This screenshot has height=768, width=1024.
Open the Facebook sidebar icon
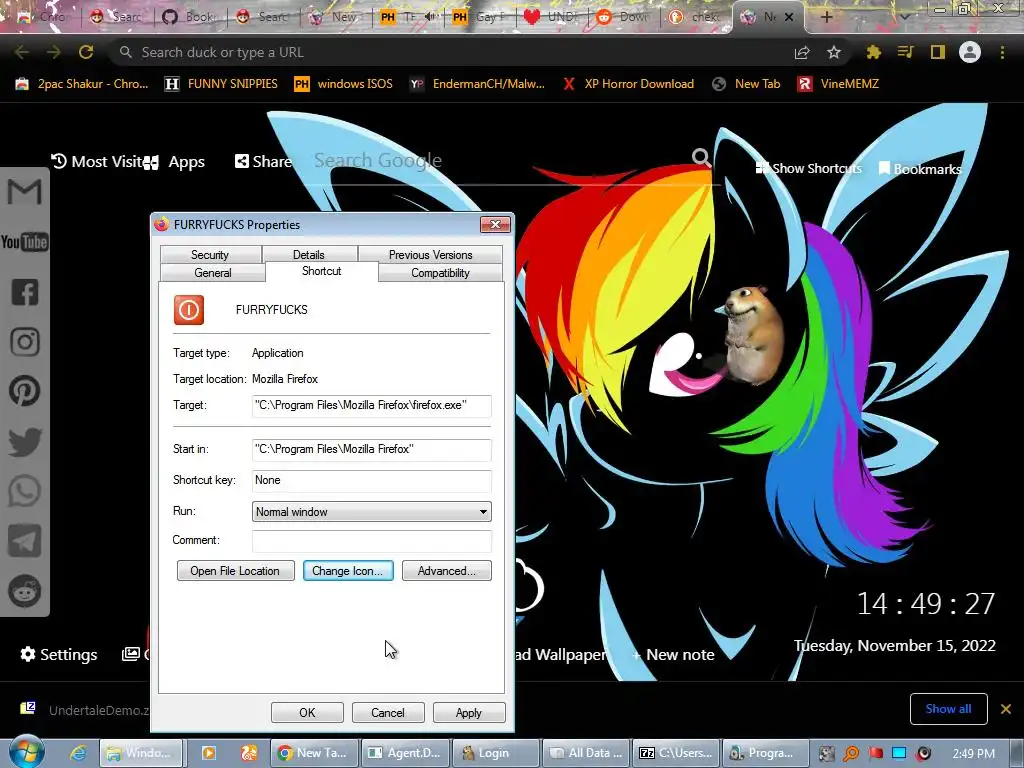(x=25, y=292)
